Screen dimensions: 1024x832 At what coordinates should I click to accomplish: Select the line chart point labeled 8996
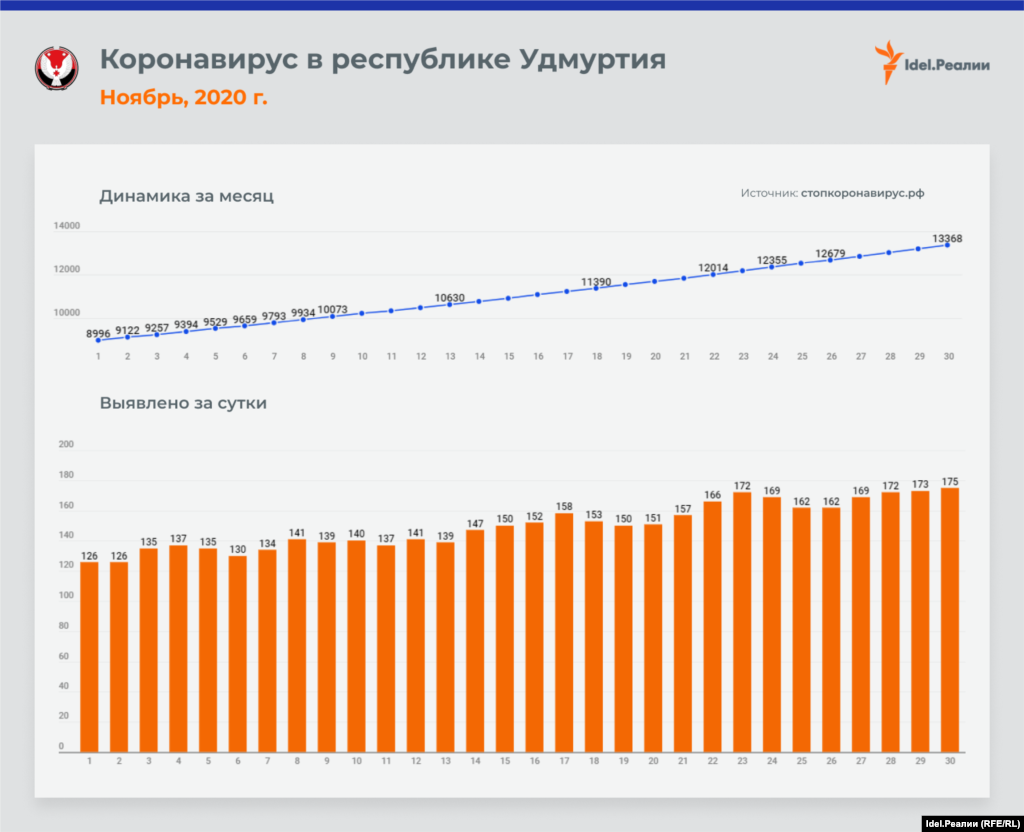pyautogui.click(x=98, y=340)
